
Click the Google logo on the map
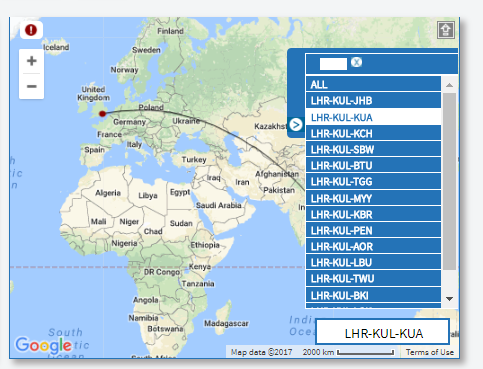(x=43, y=345)
